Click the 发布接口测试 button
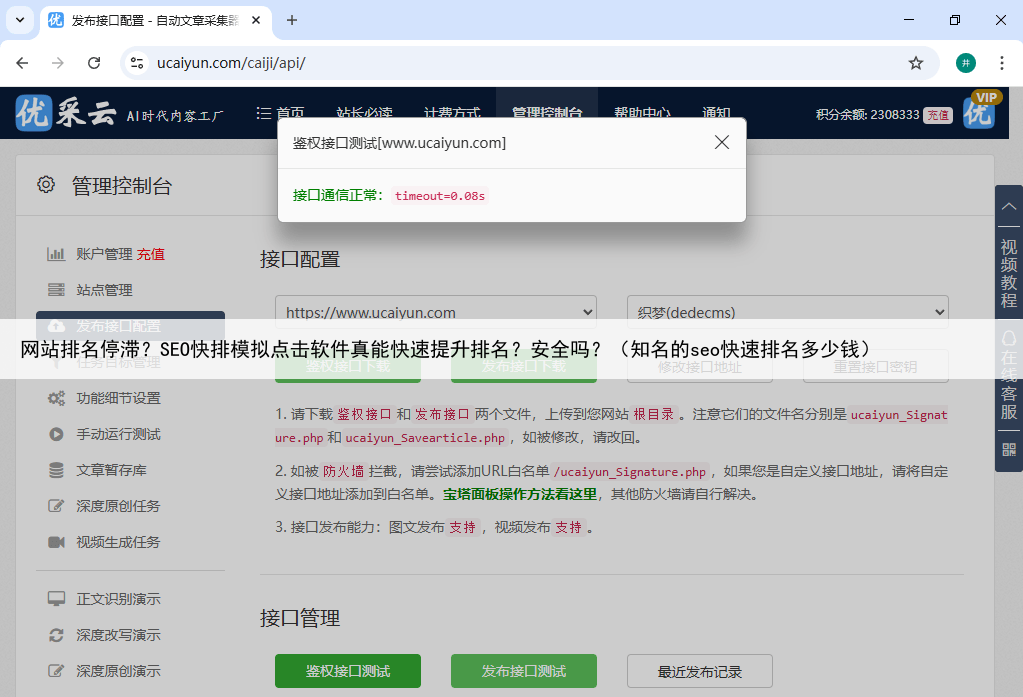This screenshot has width=1023, height=697. (x=523, y=671)
